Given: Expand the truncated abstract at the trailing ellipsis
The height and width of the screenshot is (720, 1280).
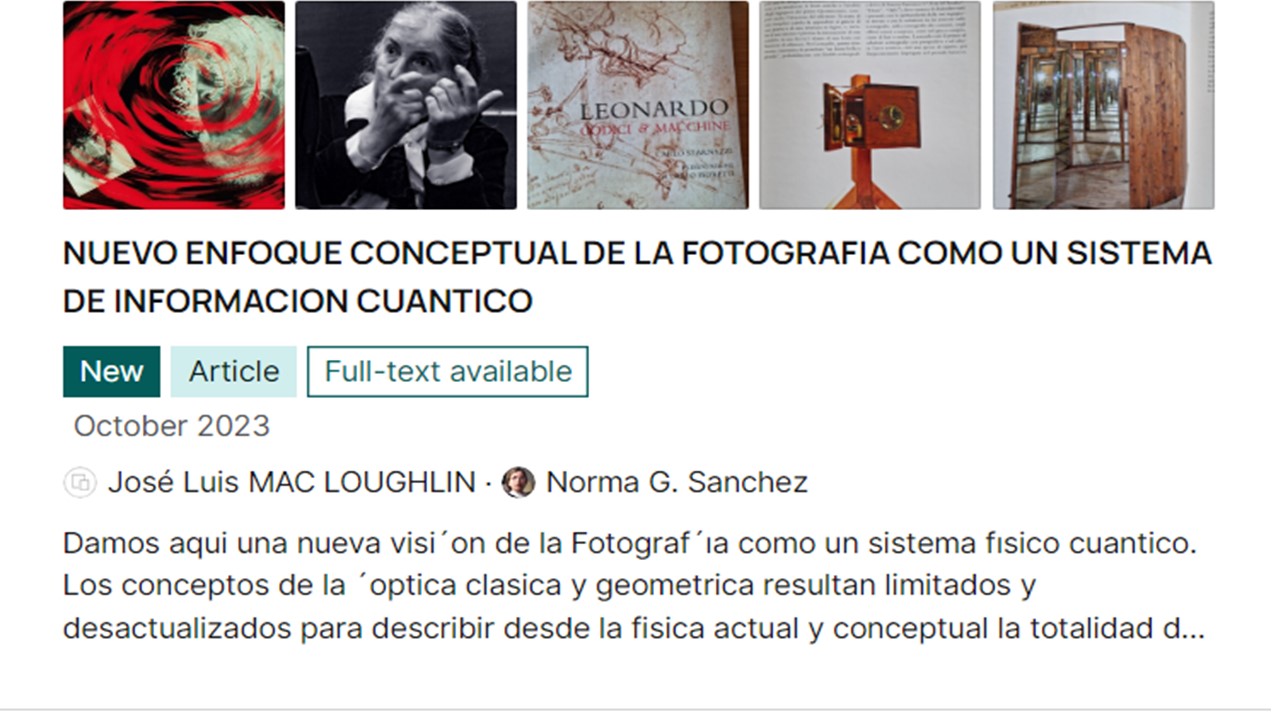Looking at the screenshot, I should tap(1193, 630).
